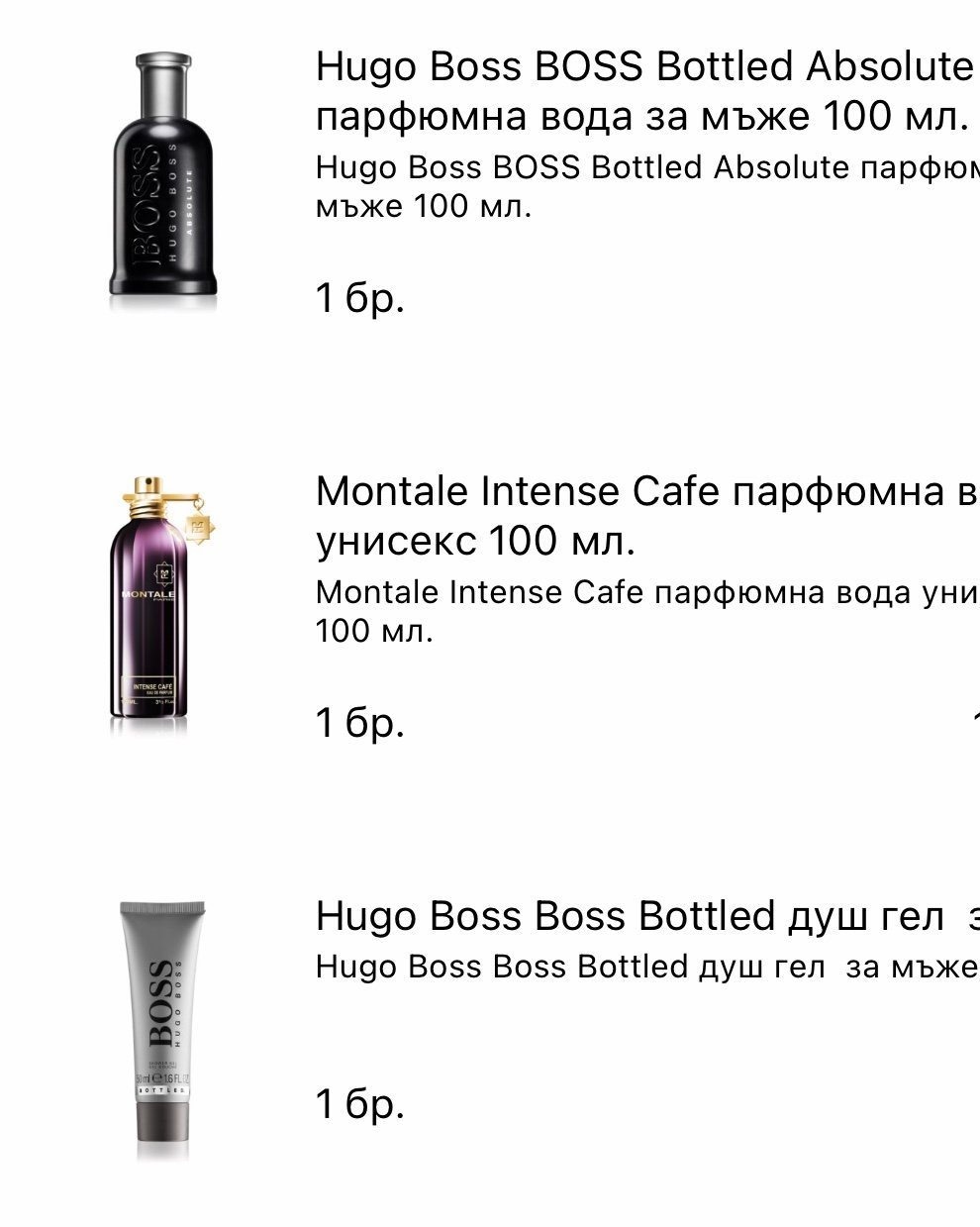Click '1 бр.' quantity under BOSS Bottled Absolute
Screen dimensions: 980x1227
[x=360, y=297]
